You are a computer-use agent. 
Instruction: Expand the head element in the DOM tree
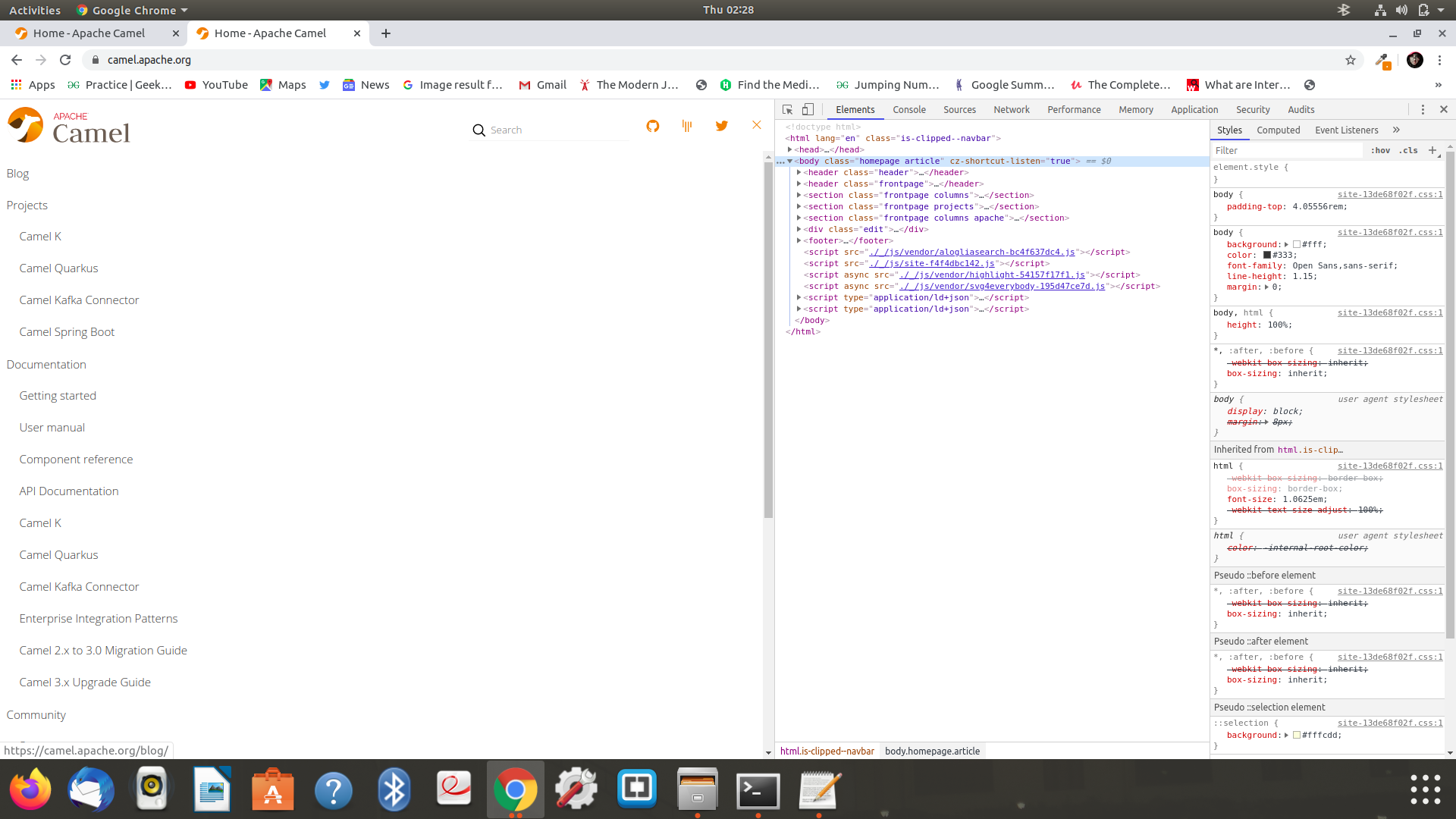tap(790, 150)
